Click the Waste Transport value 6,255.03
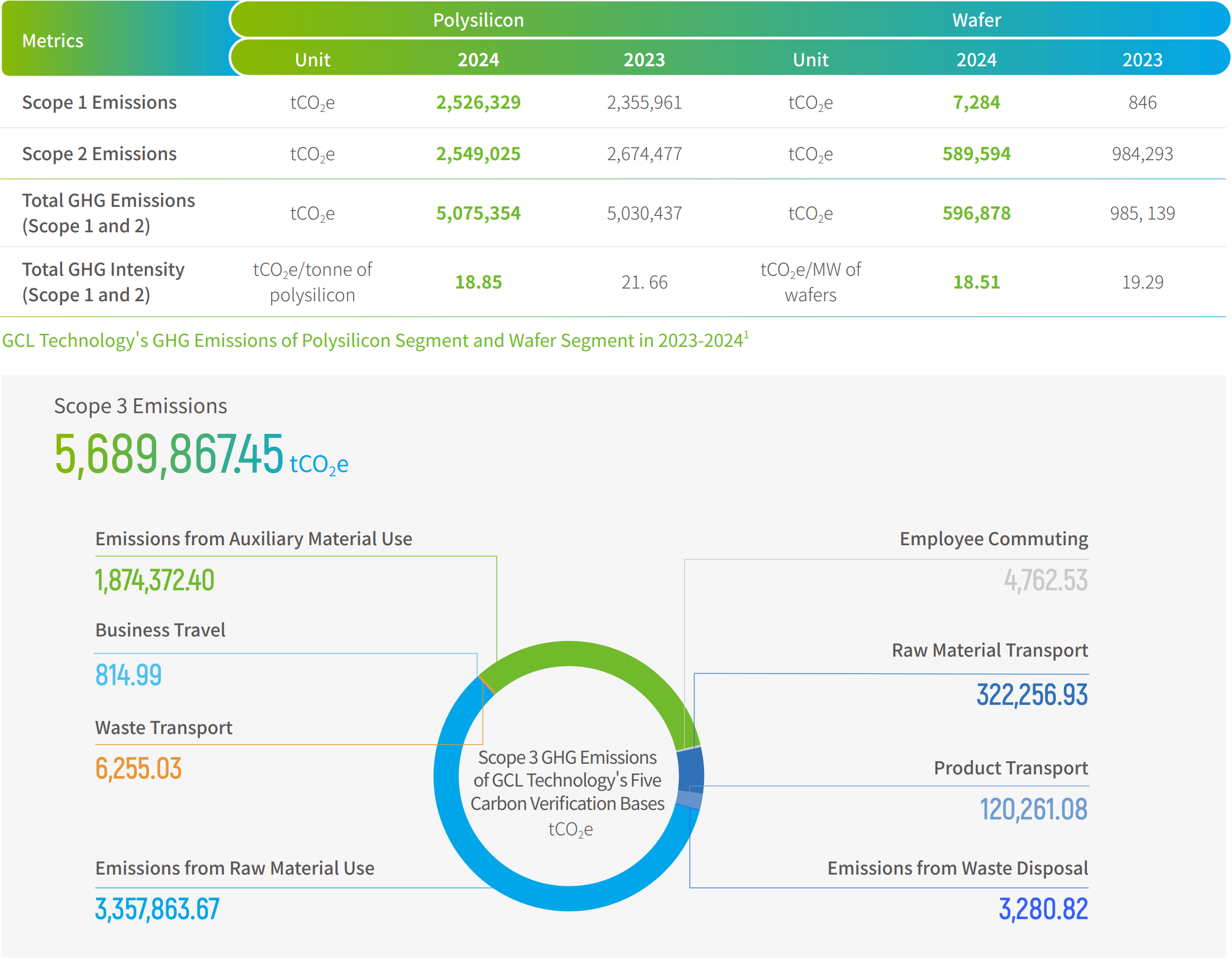This screenshot has width=1232, height=960. (x=138, y=769)
